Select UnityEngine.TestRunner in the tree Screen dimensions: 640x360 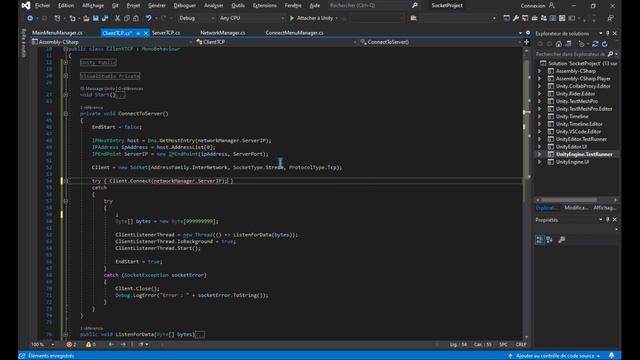tap(584, 154)
